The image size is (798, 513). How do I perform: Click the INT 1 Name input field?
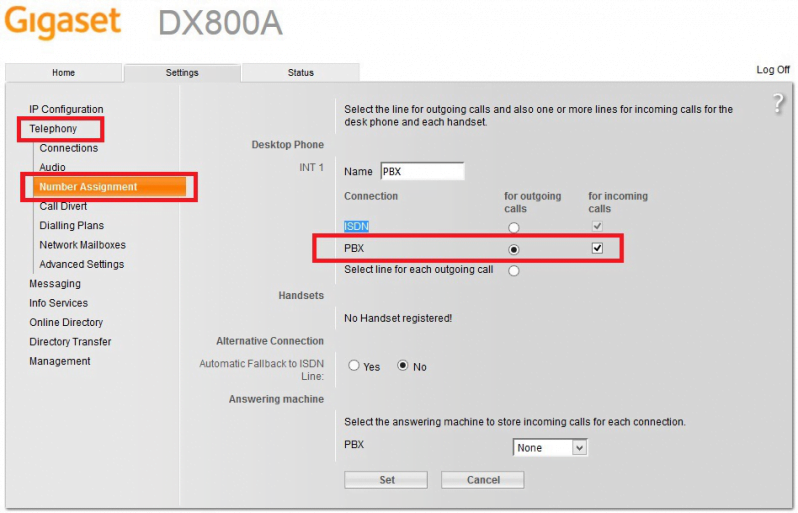(422, 172)
